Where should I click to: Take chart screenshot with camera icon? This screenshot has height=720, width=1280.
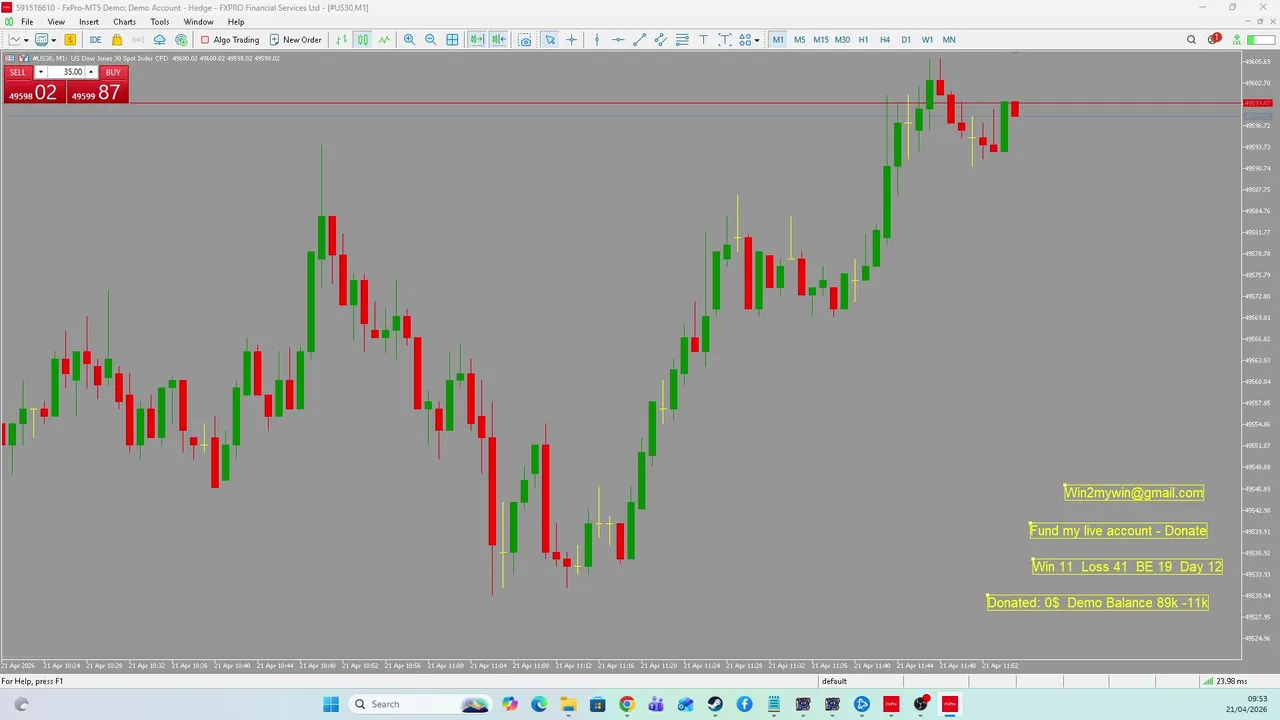click(x=525, y=40)
